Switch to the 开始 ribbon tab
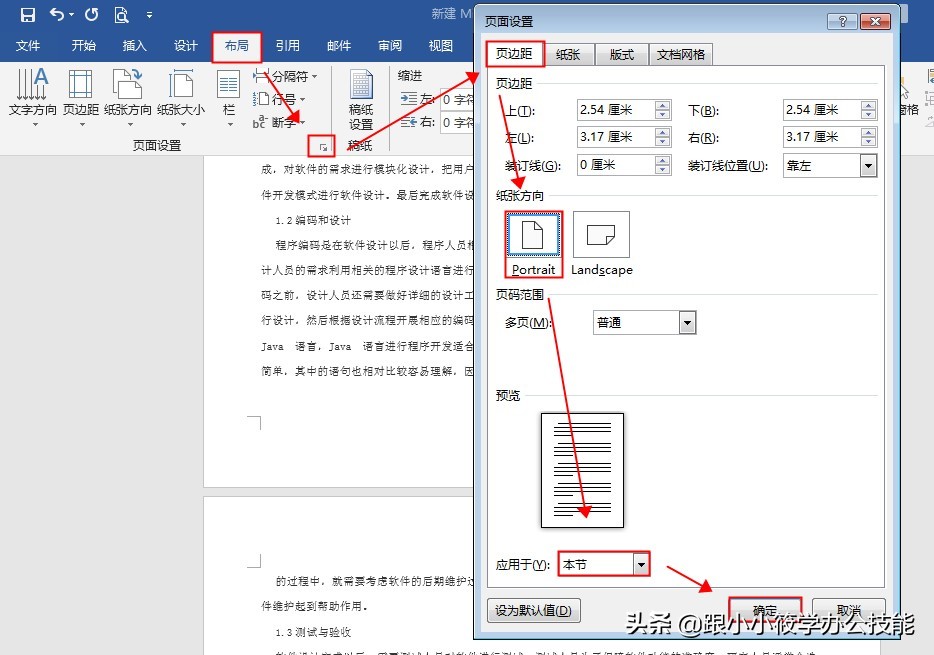The width and height of the screenshot is (934, 655). (x=83, y=46)
